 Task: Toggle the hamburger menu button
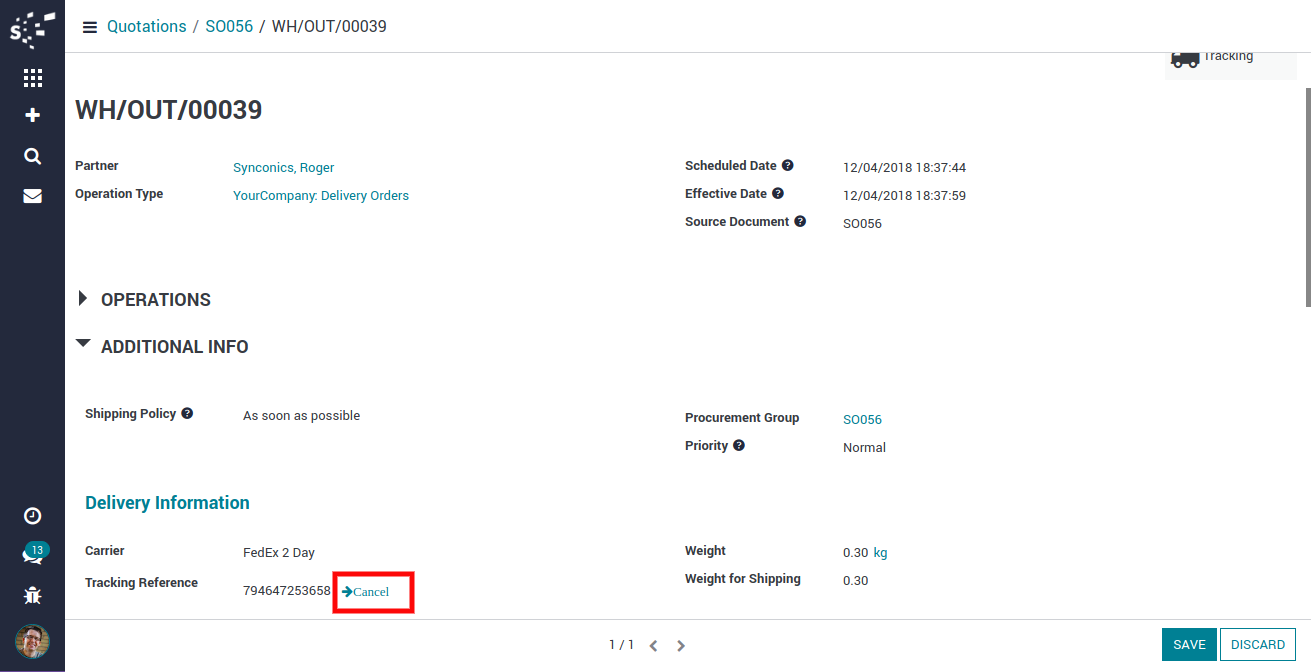tap(90, 27)
